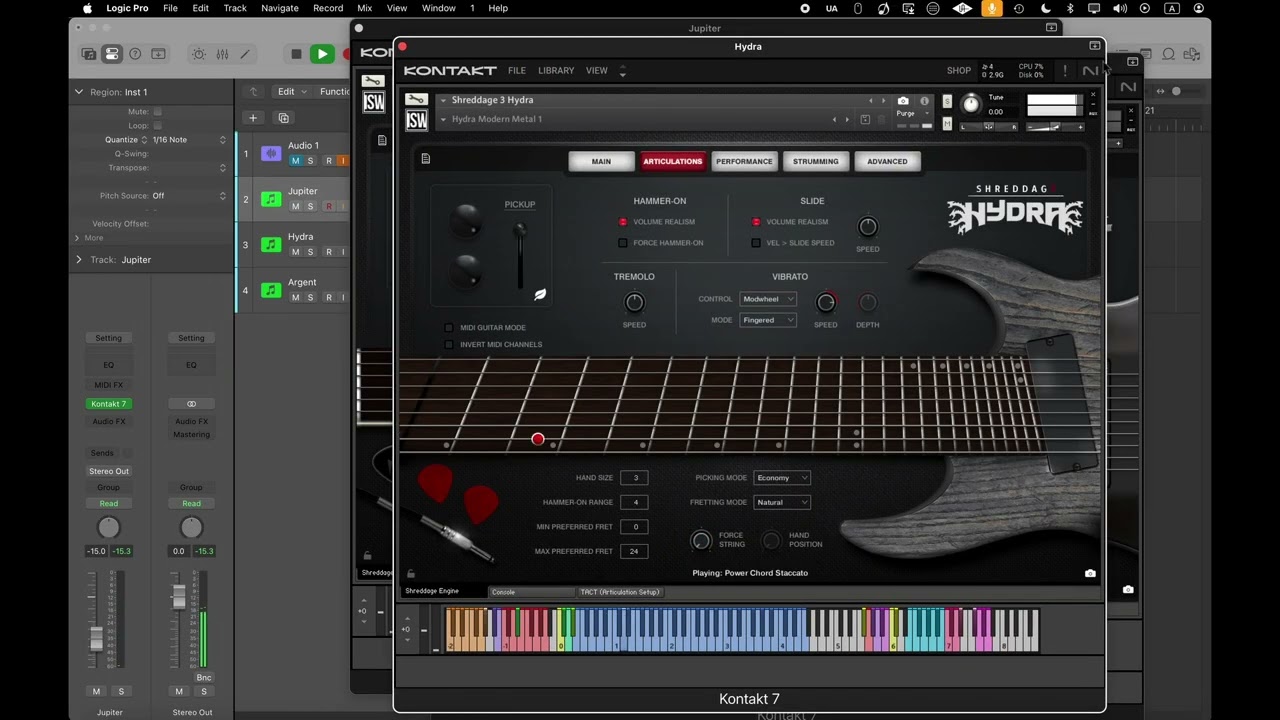Open Logic Smart Controls button
This screenshot has height=720, width=1280.
(x=199, y=54)
